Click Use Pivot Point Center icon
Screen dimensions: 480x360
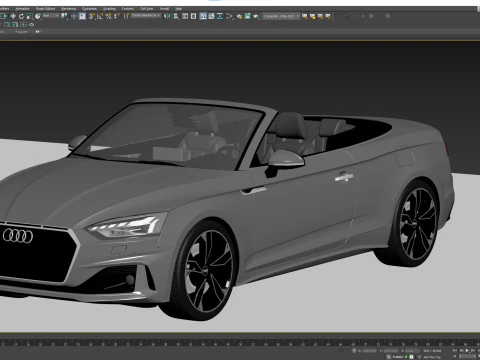64,16
